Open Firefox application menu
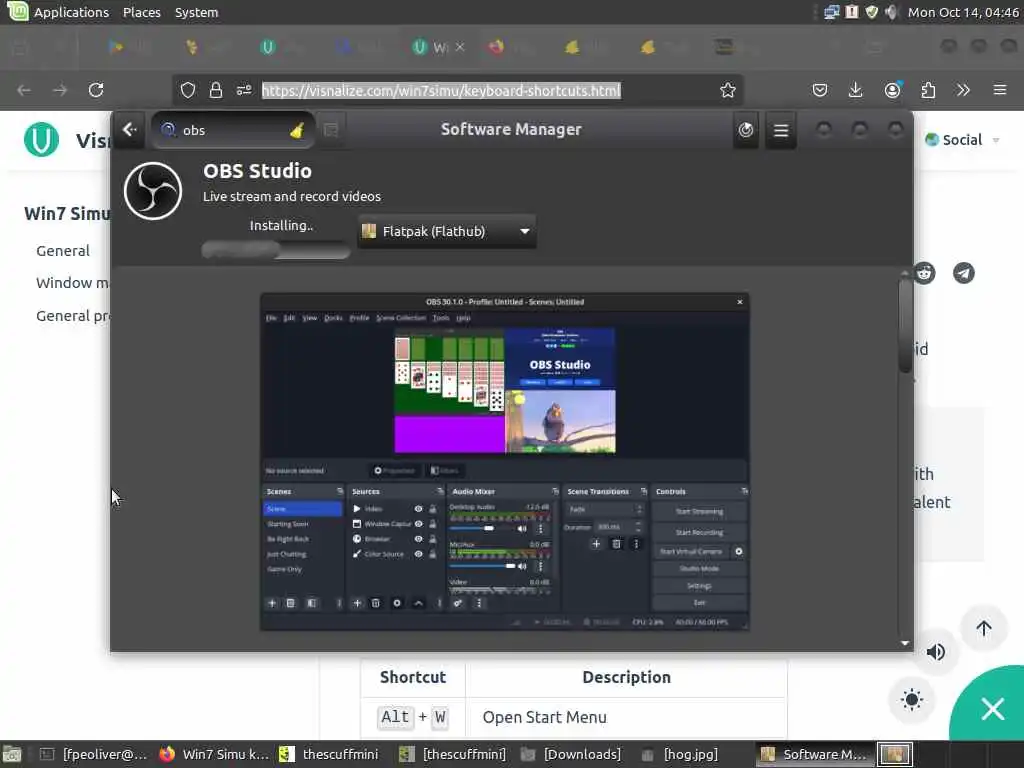This screenshot has width=1024, height=768. (1000, 90)
